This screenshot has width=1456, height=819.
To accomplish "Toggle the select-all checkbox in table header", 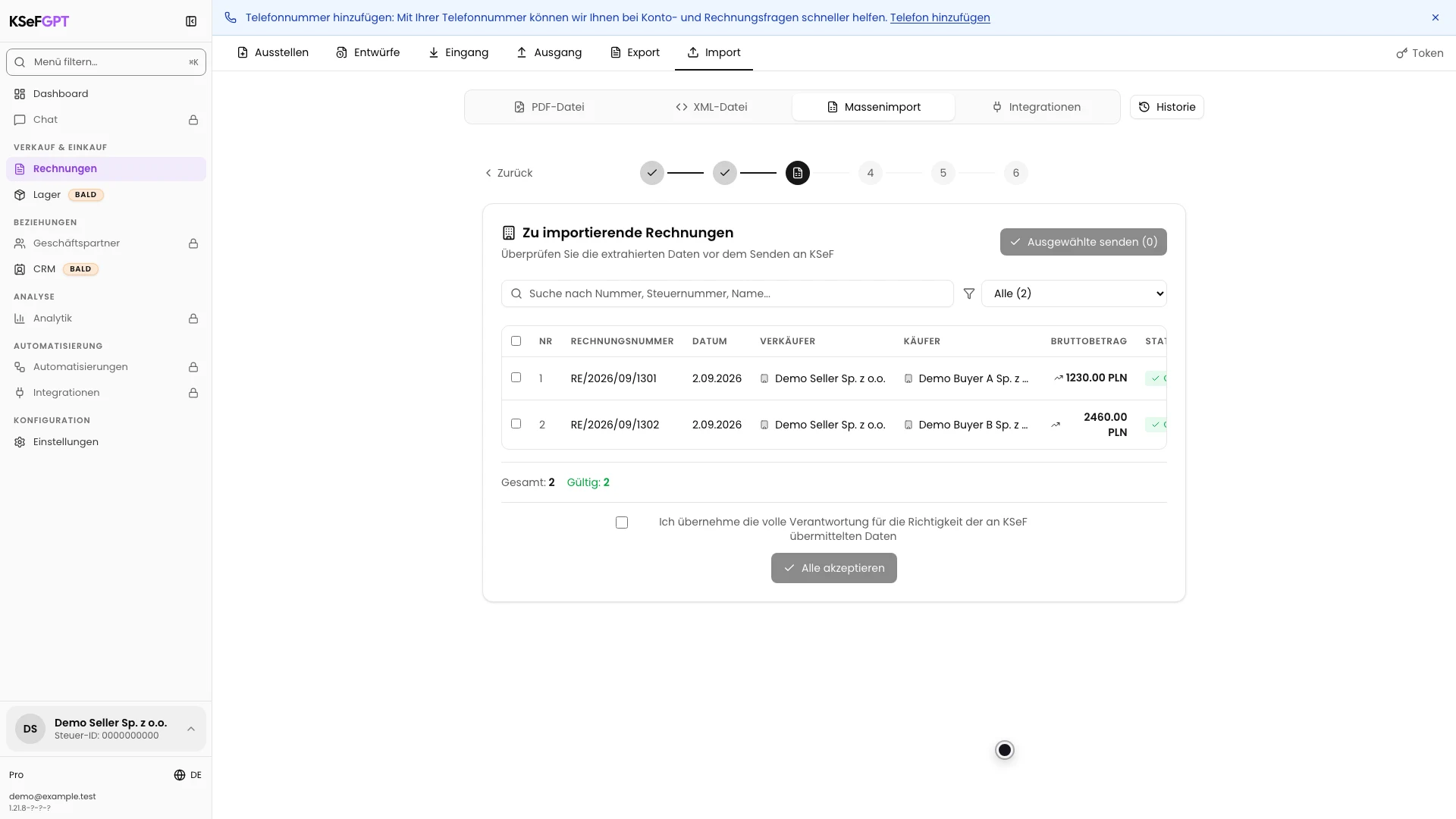I will pyautogui.click(x=516, y=341).
